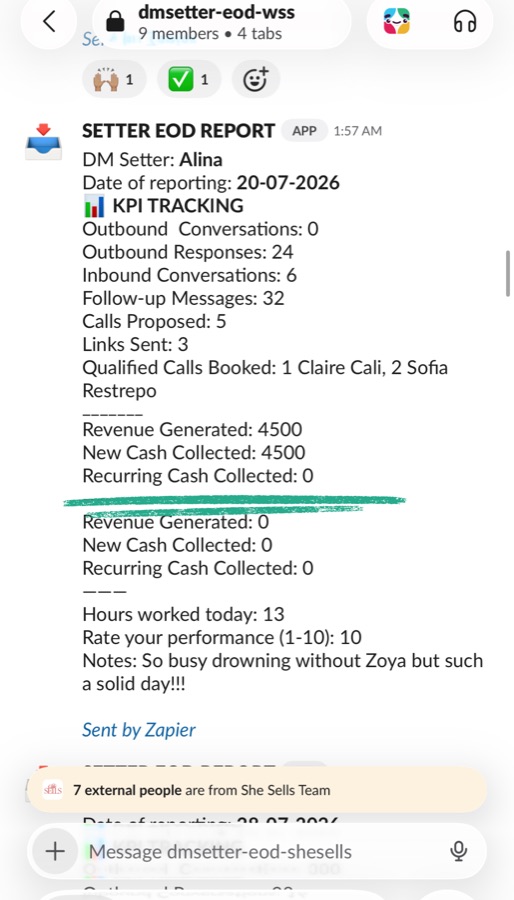Screen dimensions: 514x900
Task: Tap the lock icon beside channel name
Action: point(115,21)
